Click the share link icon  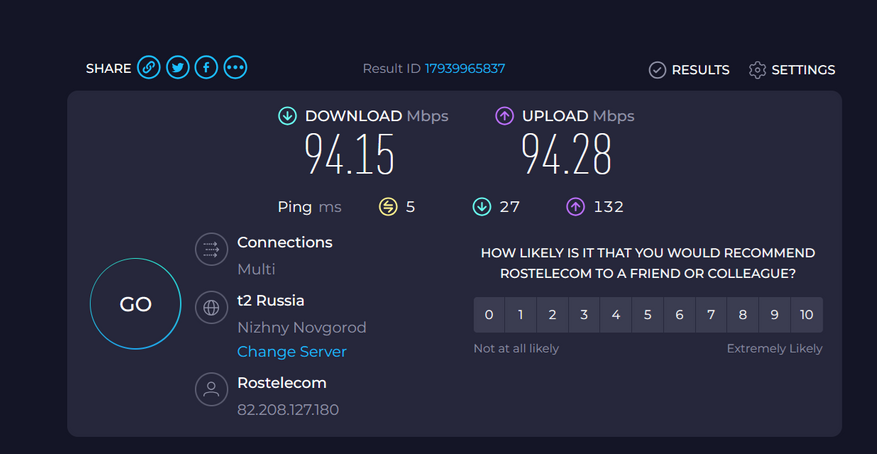(148, 68)
